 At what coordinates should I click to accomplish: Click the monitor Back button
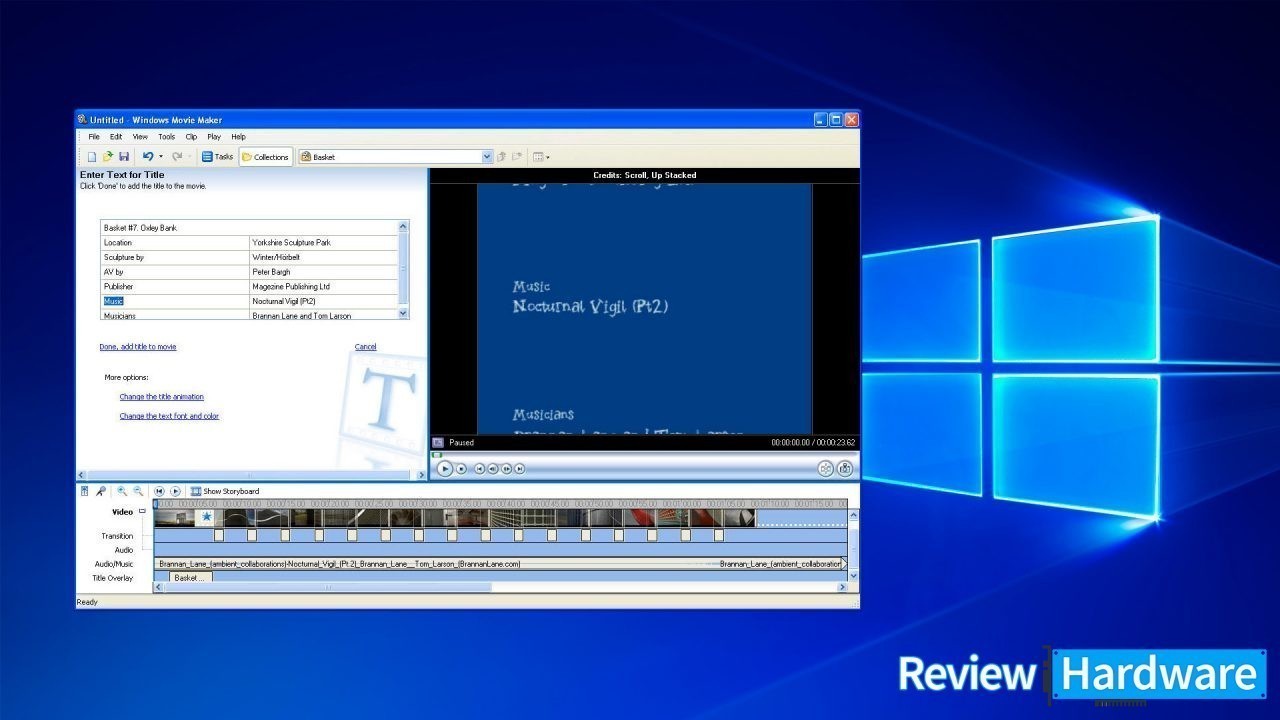point(479,468)
